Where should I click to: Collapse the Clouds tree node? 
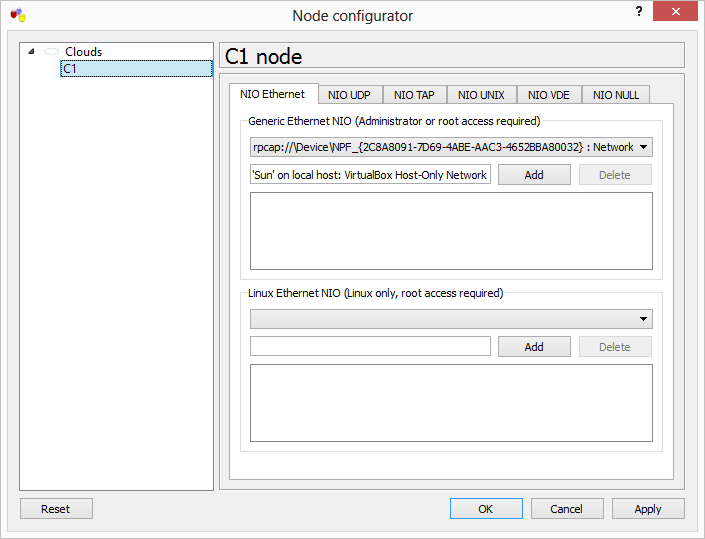(31, 52)
